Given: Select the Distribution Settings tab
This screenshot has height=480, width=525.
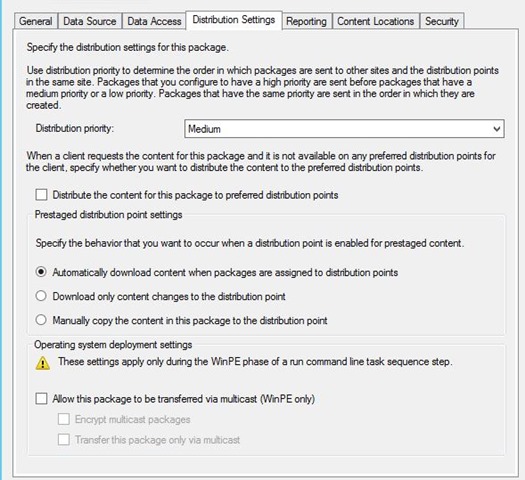Looking at the screenshot, I should (234, 20).
